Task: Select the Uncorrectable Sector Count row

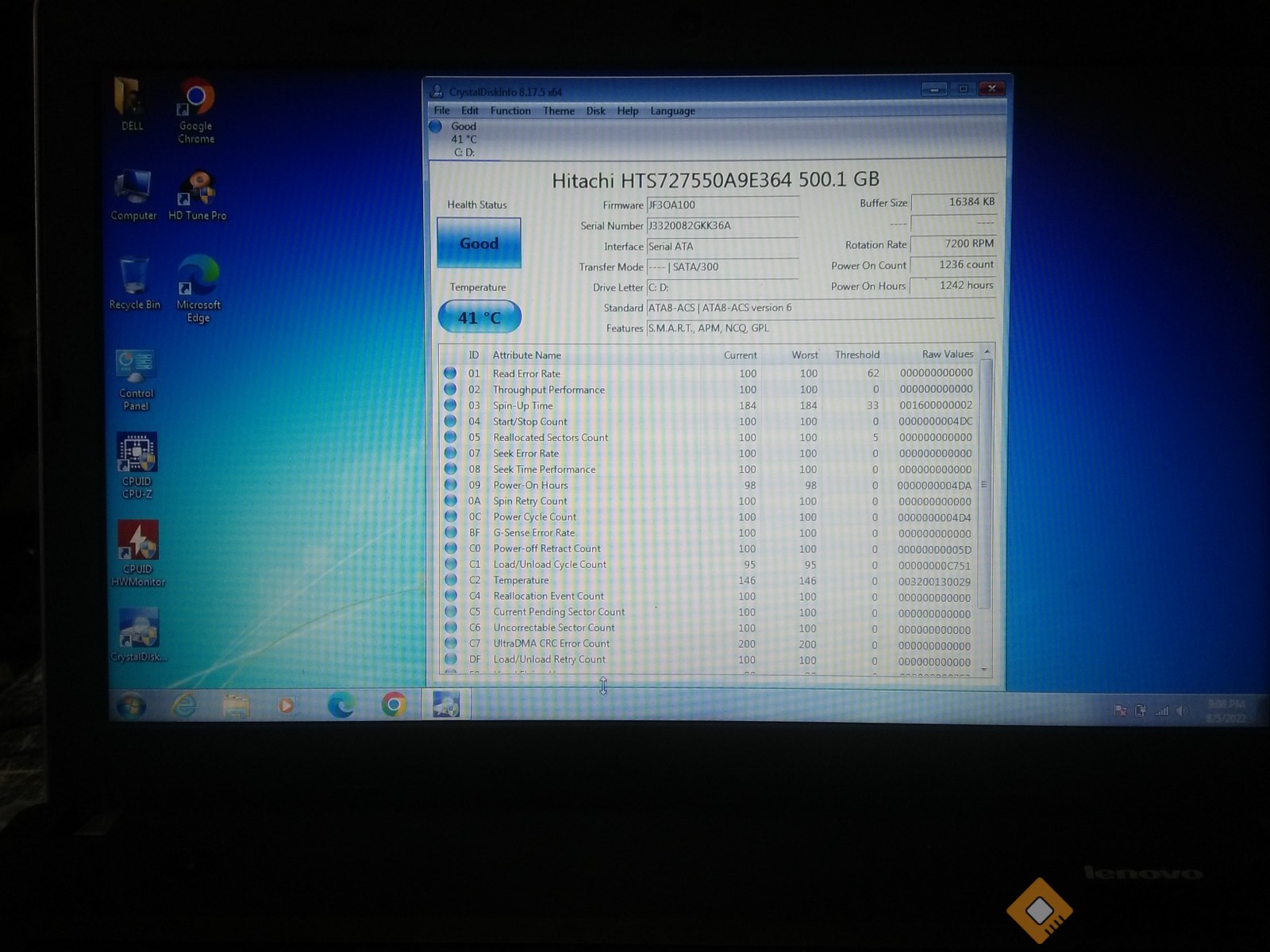Action: (708, 628)
